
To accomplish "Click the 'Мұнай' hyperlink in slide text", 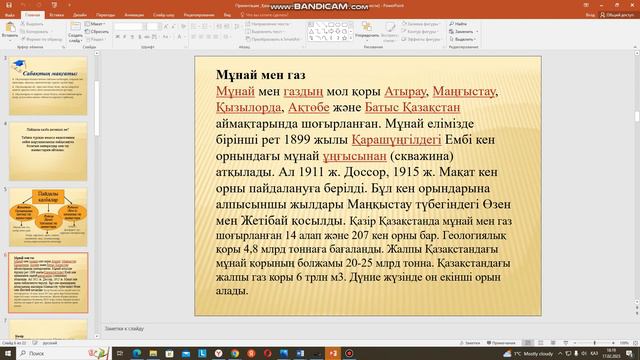I will click(x=235, y=91).
